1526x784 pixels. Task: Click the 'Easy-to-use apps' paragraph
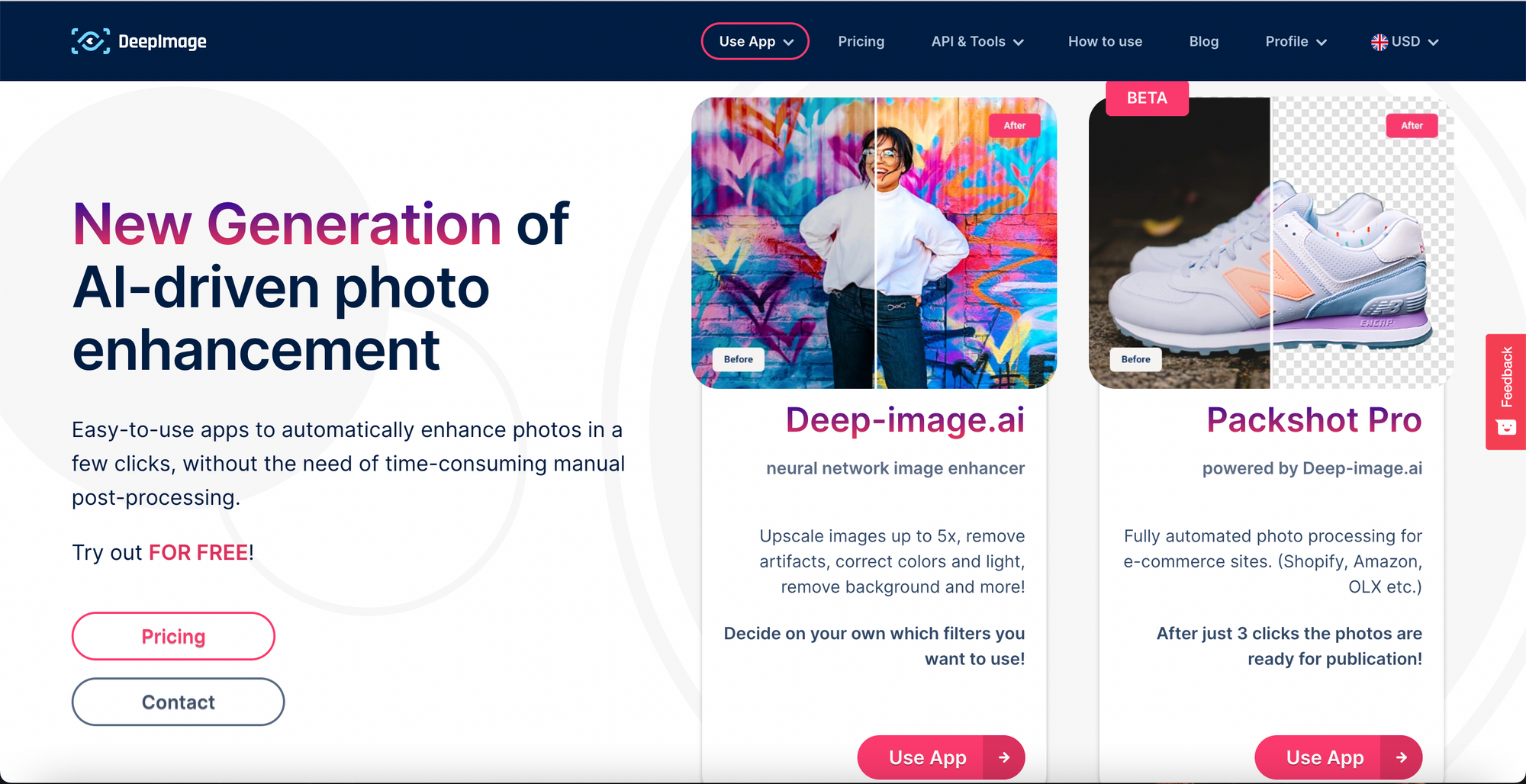point(348,464)
